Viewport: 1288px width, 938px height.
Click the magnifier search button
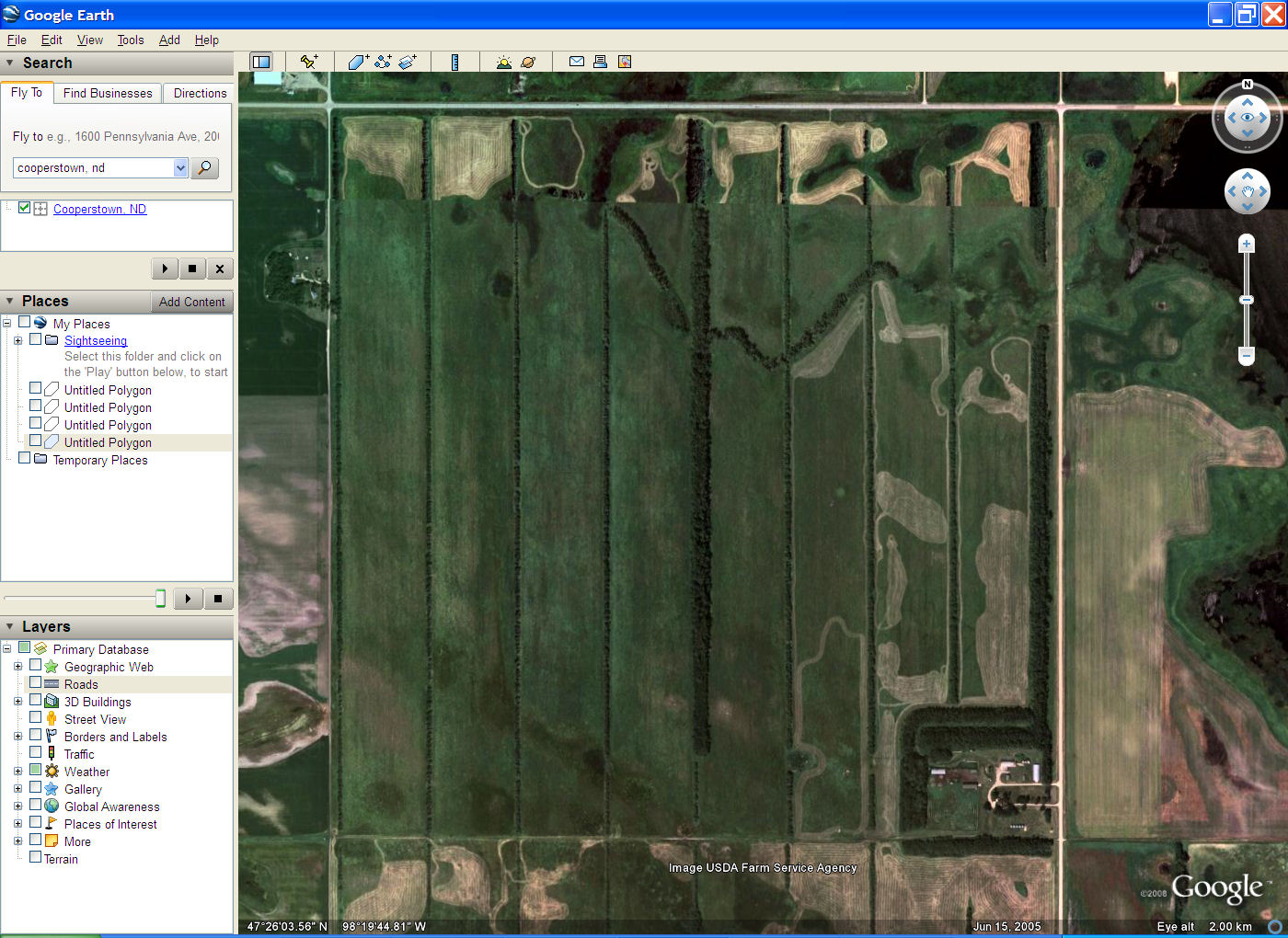pos(204,167)
